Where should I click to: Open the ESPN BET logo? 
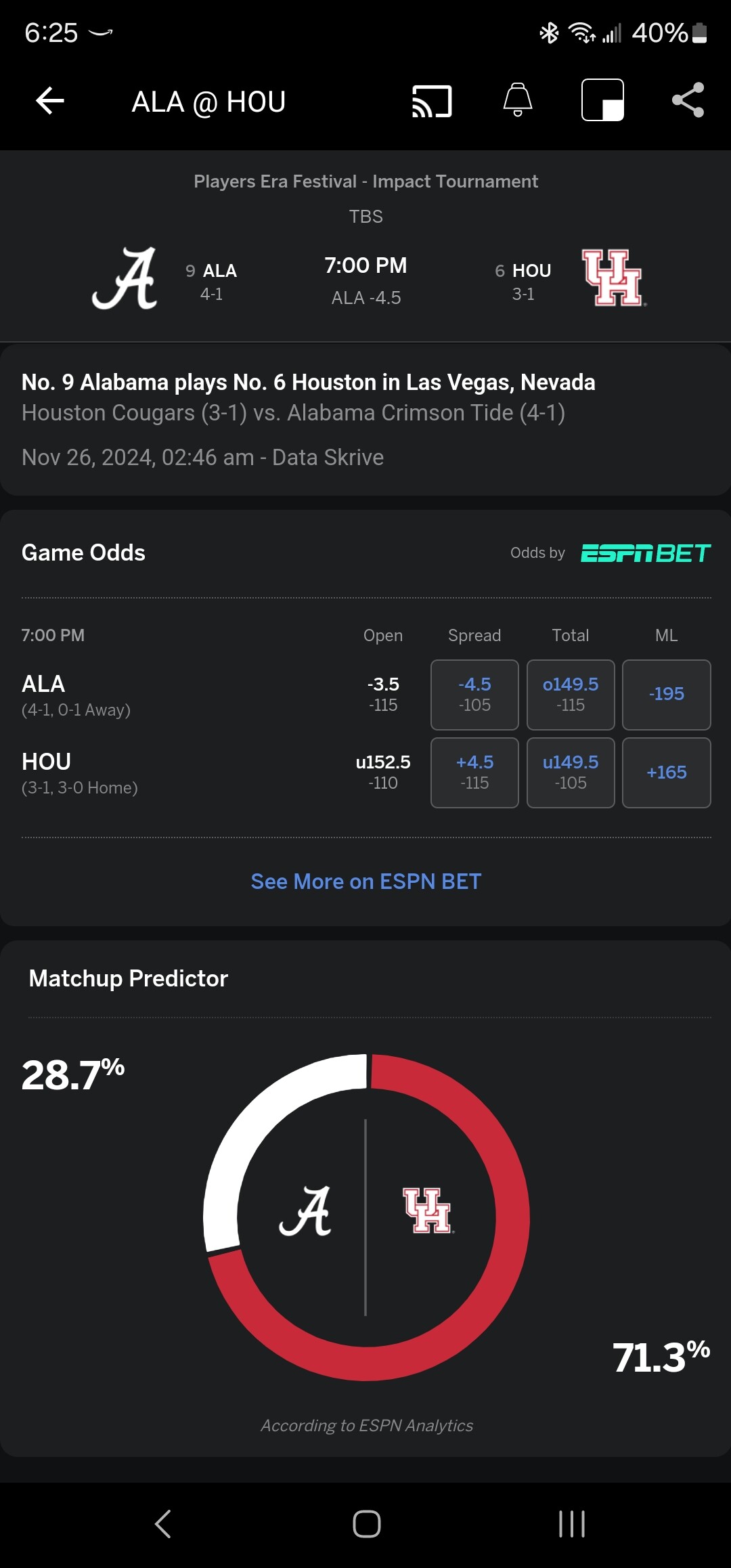pos(646,553)
